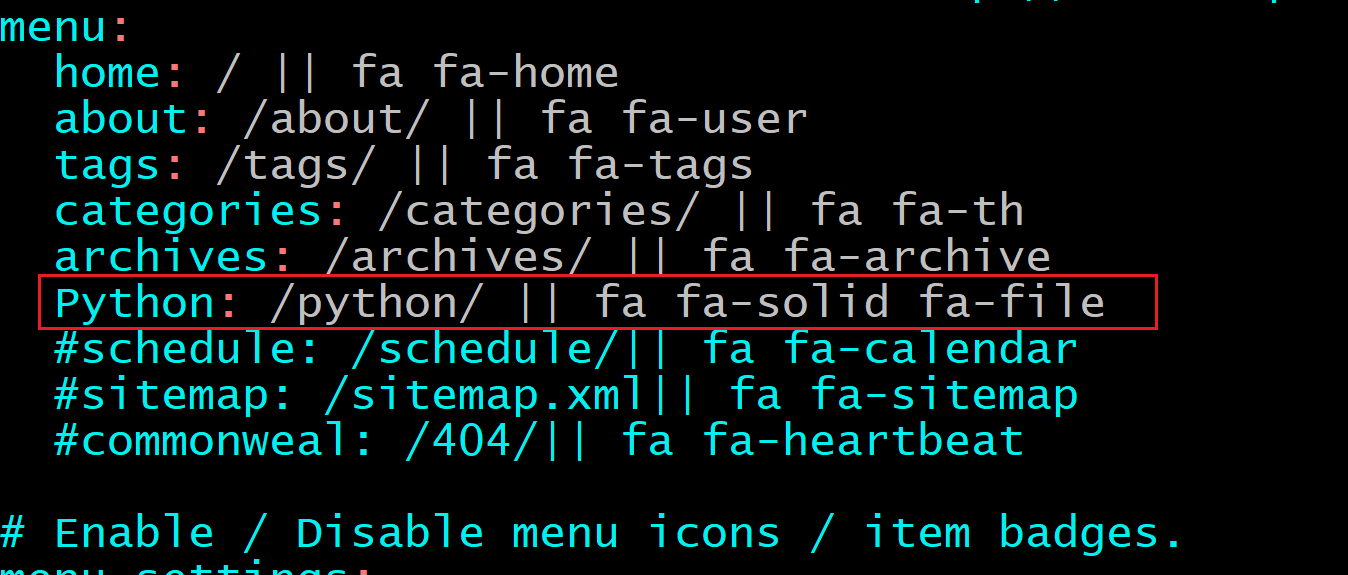Click the "fa-heartbeat" icon class text
The image size is (1348, 575).
pyautogui.click(x=862, y=442)
